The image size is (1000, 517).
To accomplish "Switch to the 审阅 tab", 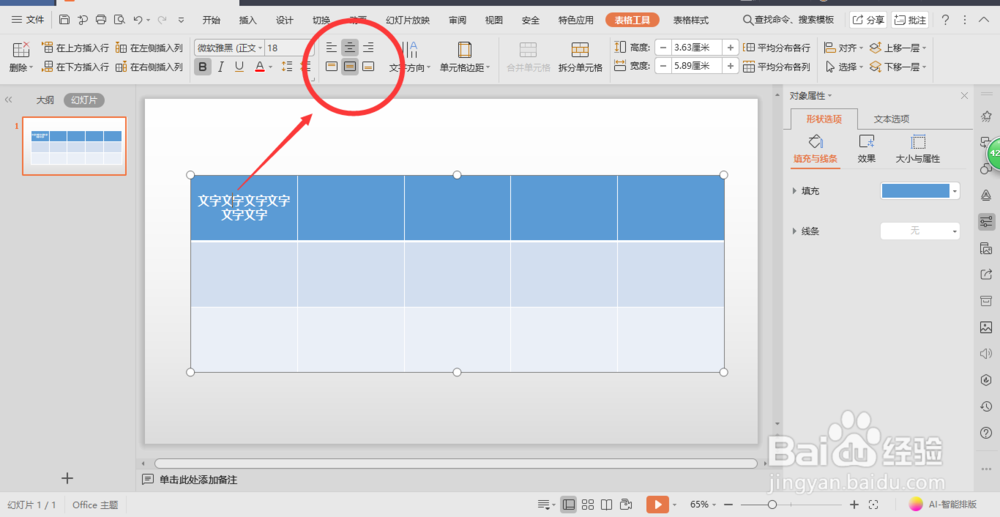I will point(457,20).
